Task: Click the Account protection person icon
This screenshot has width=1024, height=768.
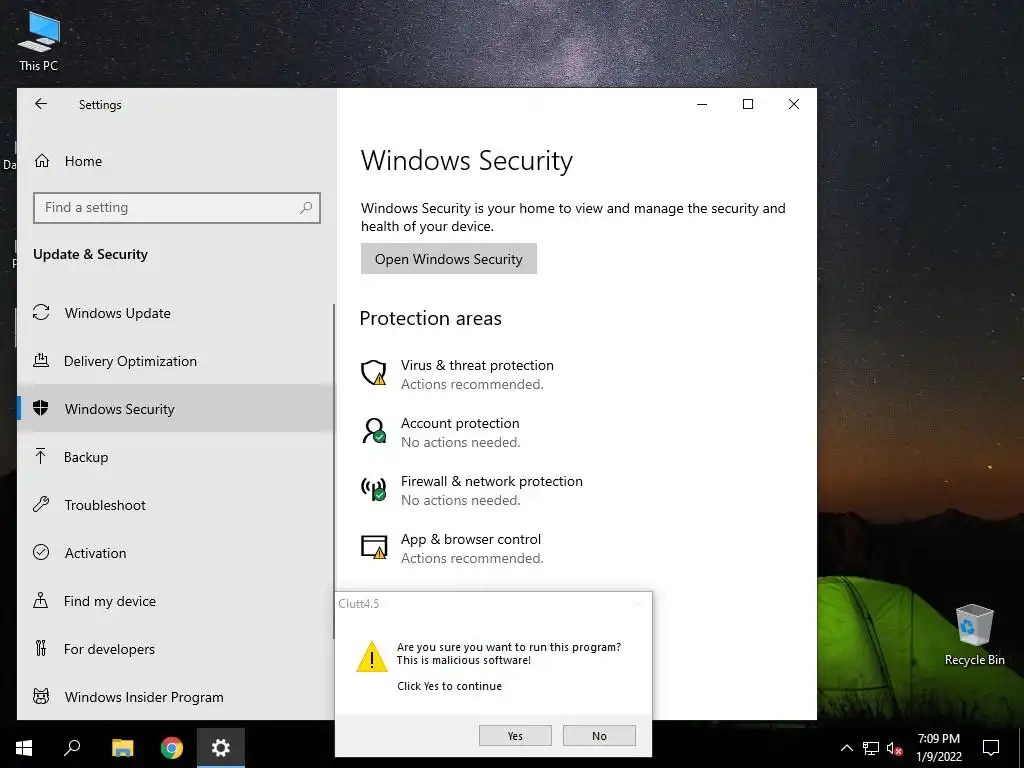Action: click(374, 431)
